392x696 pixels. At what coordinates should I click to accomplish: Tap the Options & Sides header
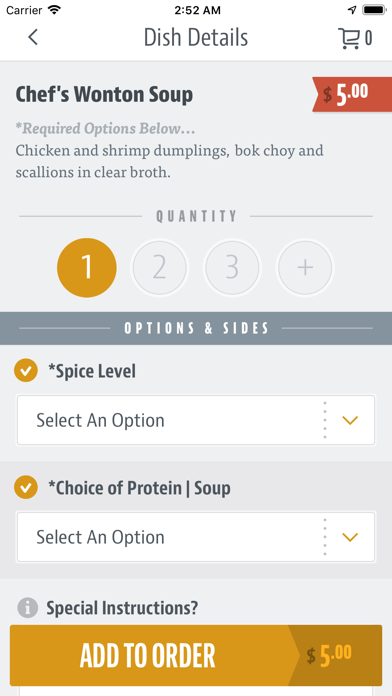[x=196, y=328]
